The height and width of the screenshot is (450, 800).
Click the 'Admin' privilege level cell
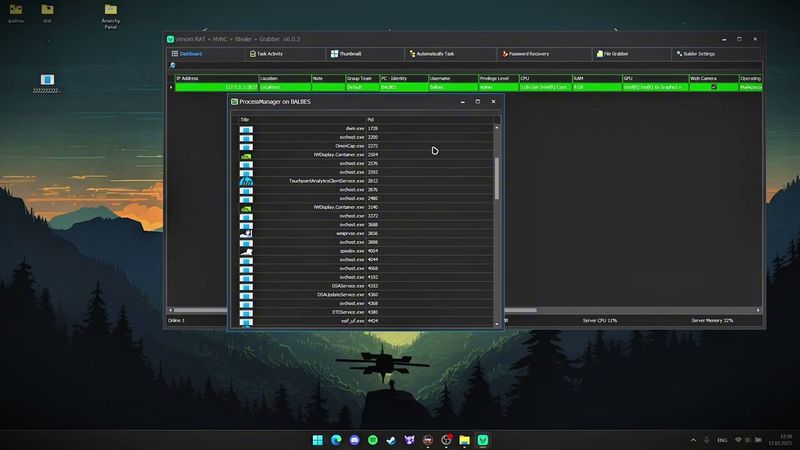(x=498, y=87)
